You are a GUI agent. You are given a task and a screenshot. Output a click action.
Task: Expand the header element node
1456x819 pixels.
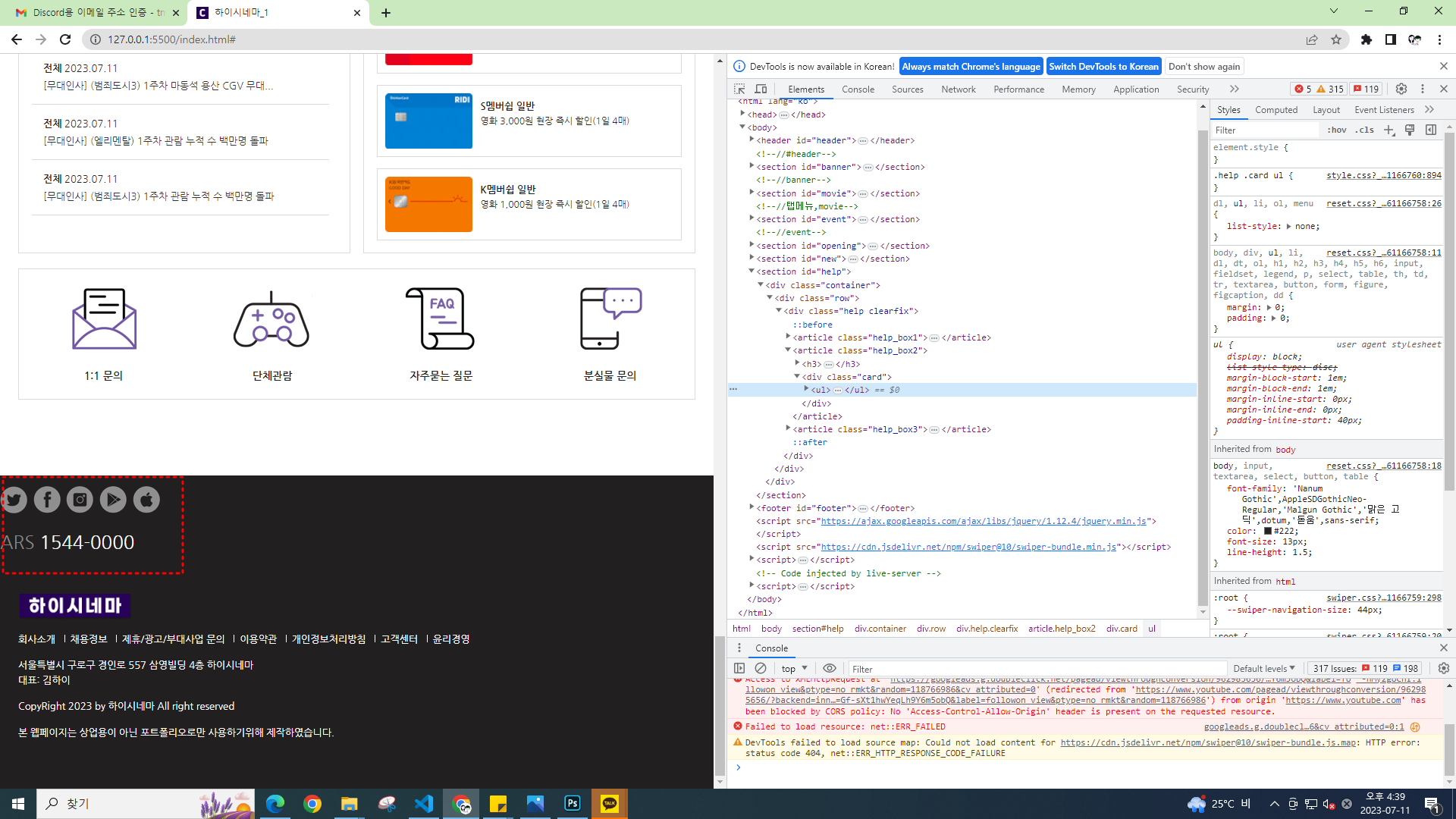752,140
